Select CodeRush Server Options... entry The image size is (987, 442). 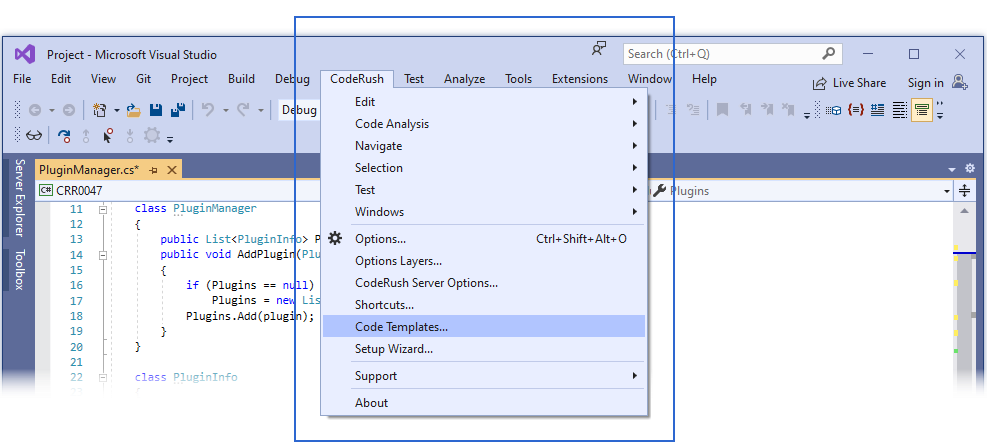(483, 283)
